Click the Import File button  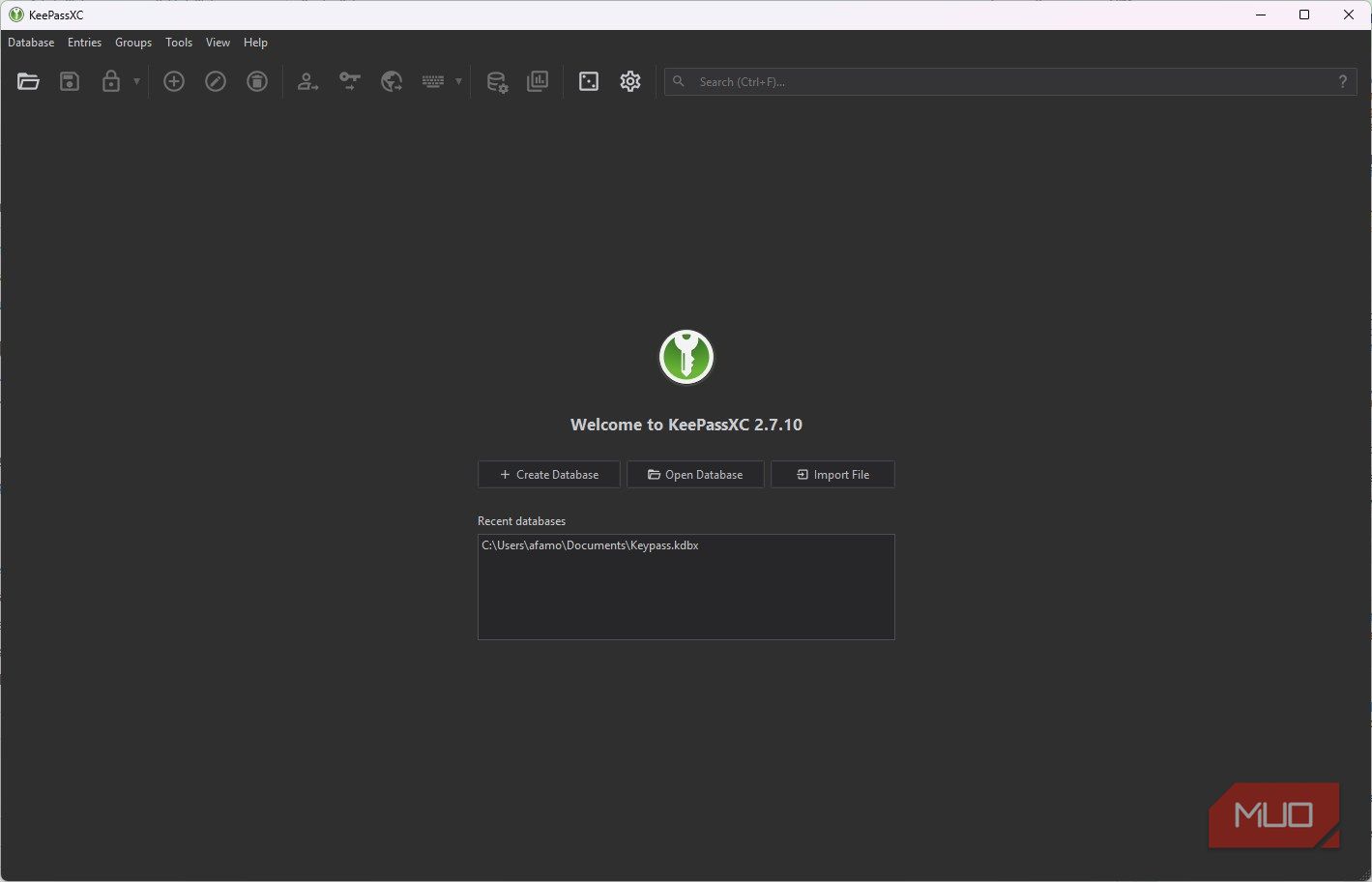tap(832, 475)
